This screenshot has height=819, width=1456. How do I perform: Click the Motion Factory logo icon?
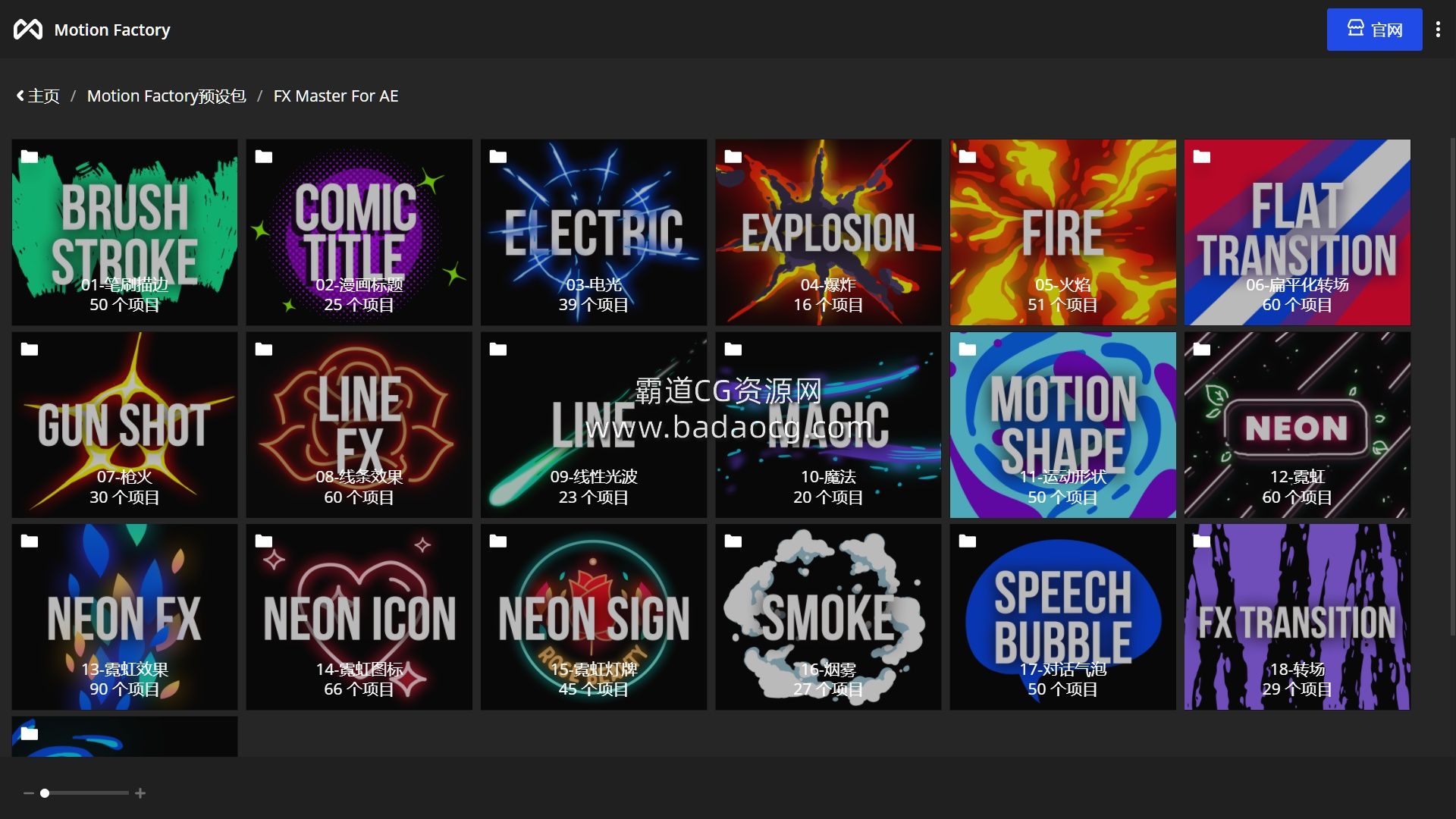click(x=28, y=30)
